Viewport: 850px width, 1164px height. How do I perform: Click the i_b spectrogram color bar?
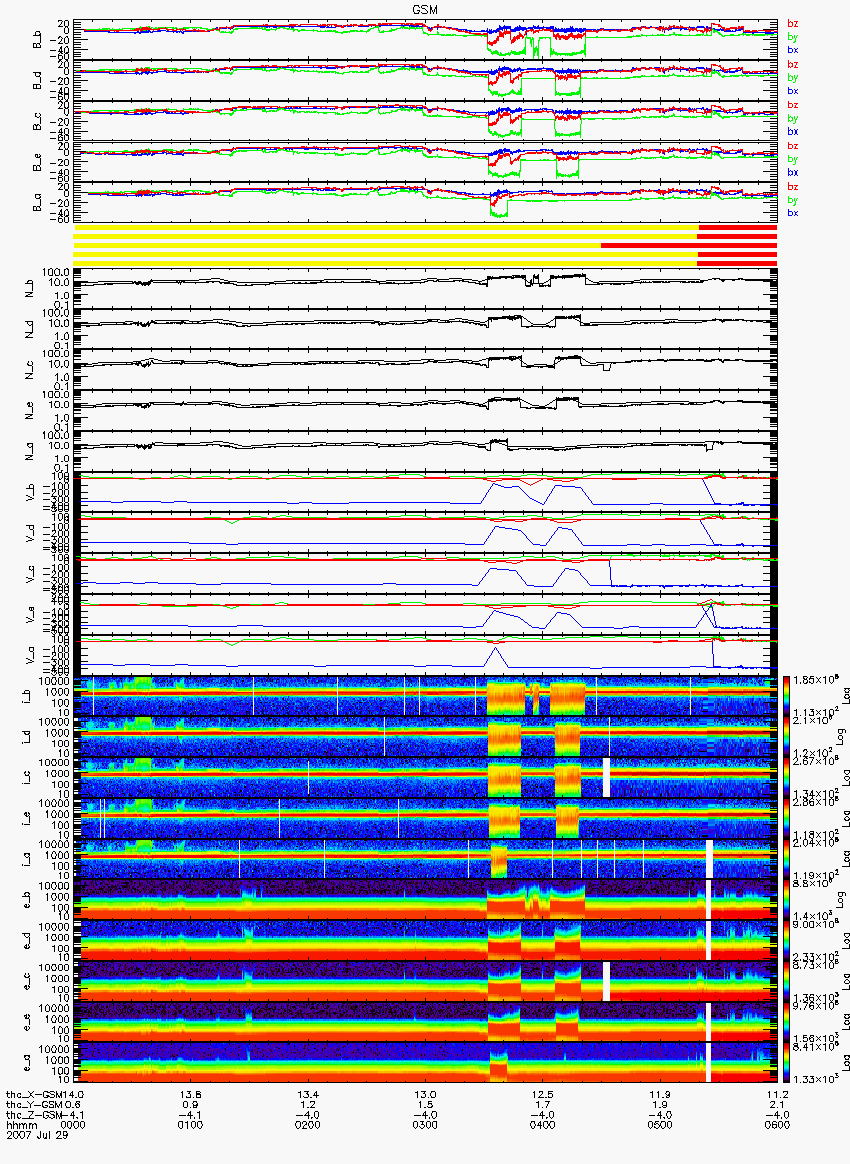point(786,696)
